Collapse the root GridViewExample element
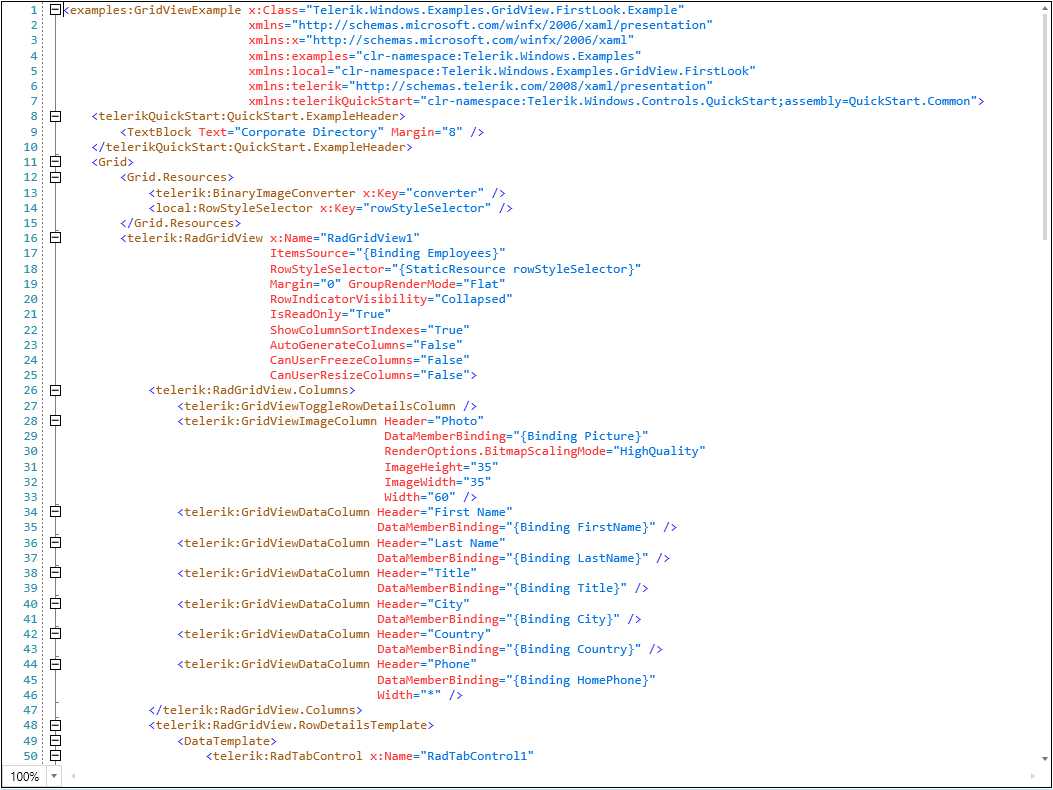1053x790 pixels. [56, 9]
